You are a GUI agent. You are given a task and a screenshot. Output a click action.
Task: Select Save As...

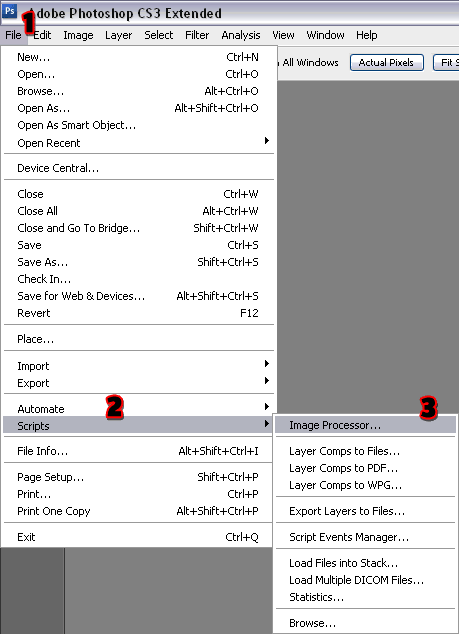[x=138, y=262]
